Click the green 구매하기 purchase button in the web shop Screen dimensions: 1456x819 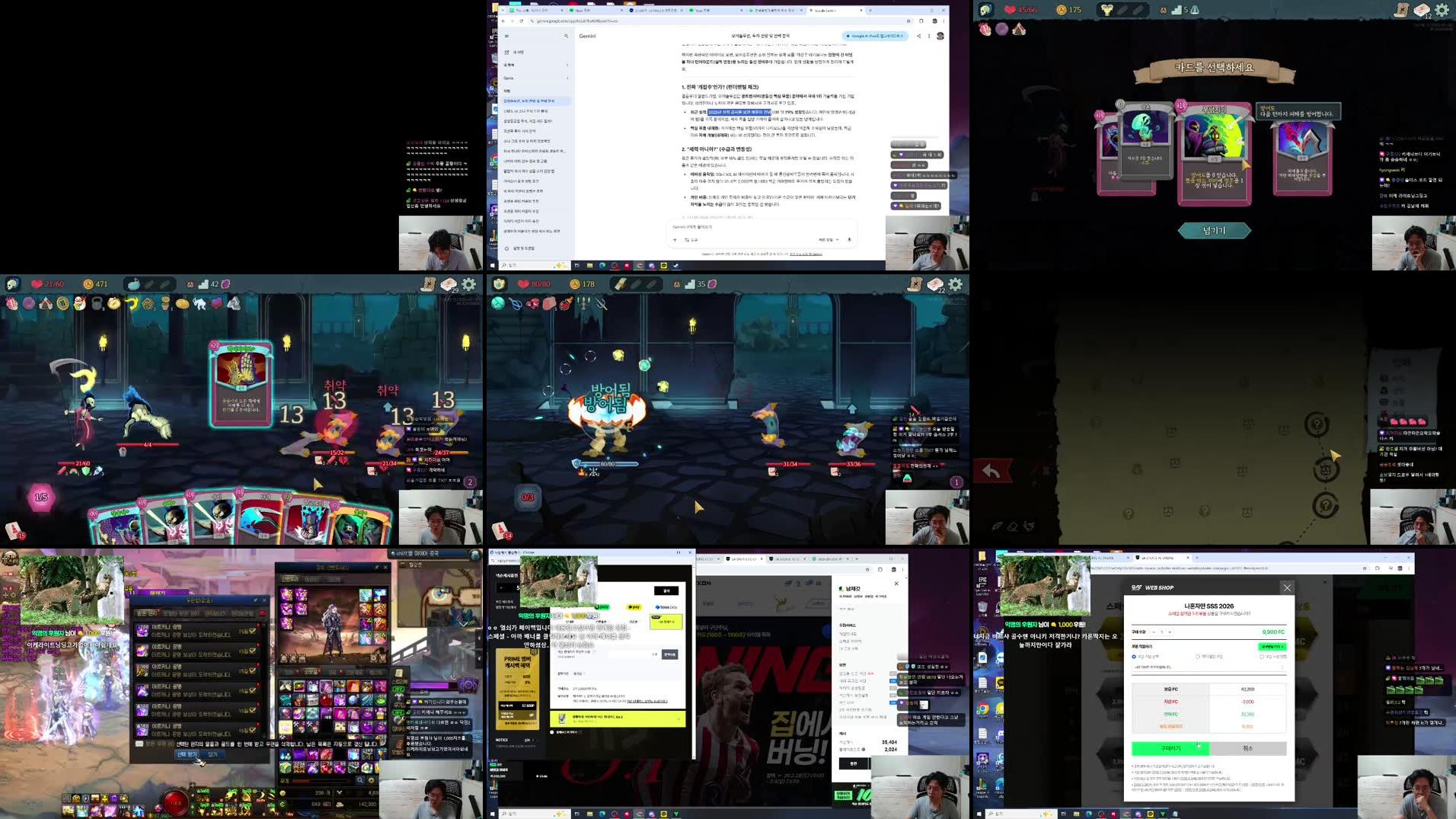[x=1170, y=748]
